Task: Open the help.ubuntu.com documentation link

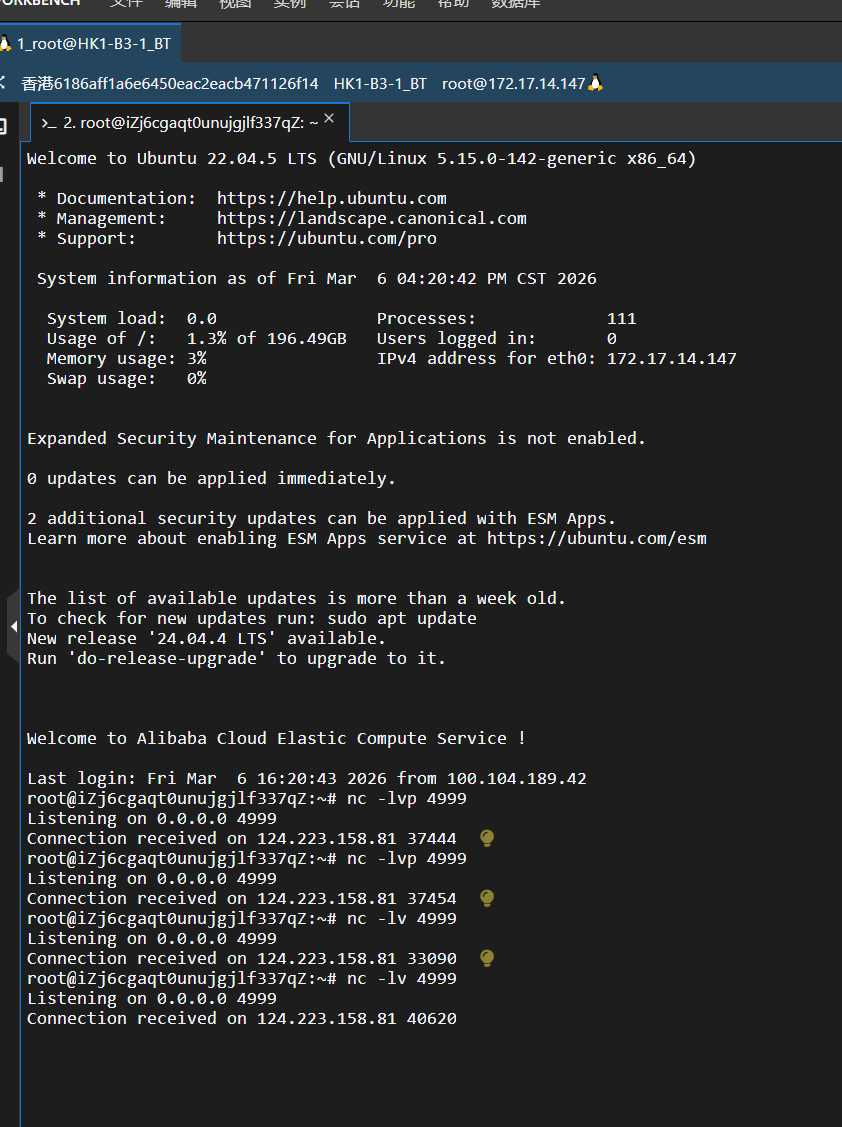Action: (x=331, y=198)
